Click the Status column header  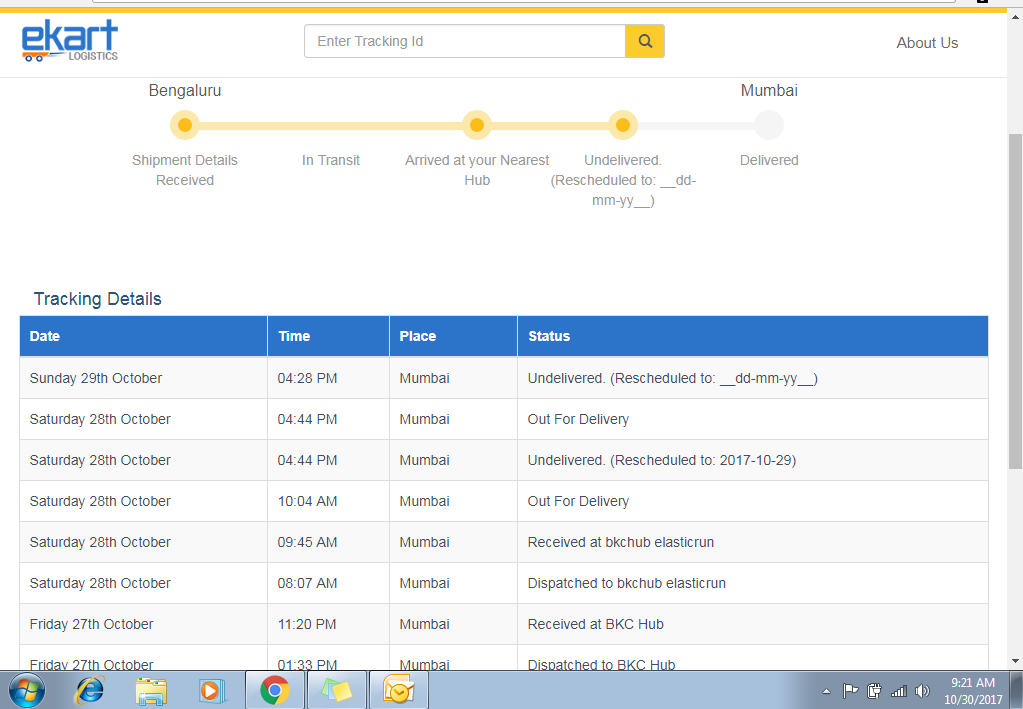click(549, 336)
